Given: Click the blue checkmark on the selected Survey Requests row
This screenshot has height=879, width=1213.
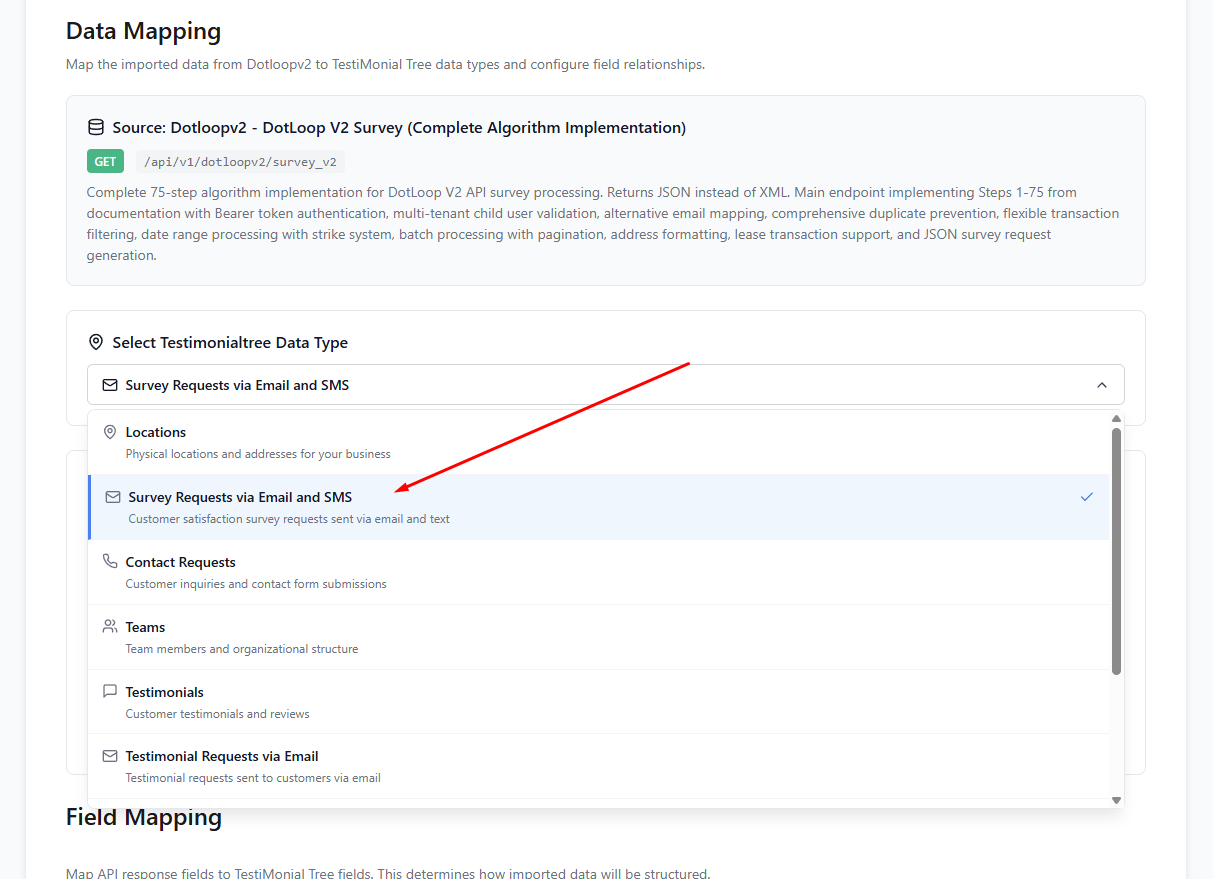Looking at the screenshot, I should pyautogui.click(x=1087, y=497).
